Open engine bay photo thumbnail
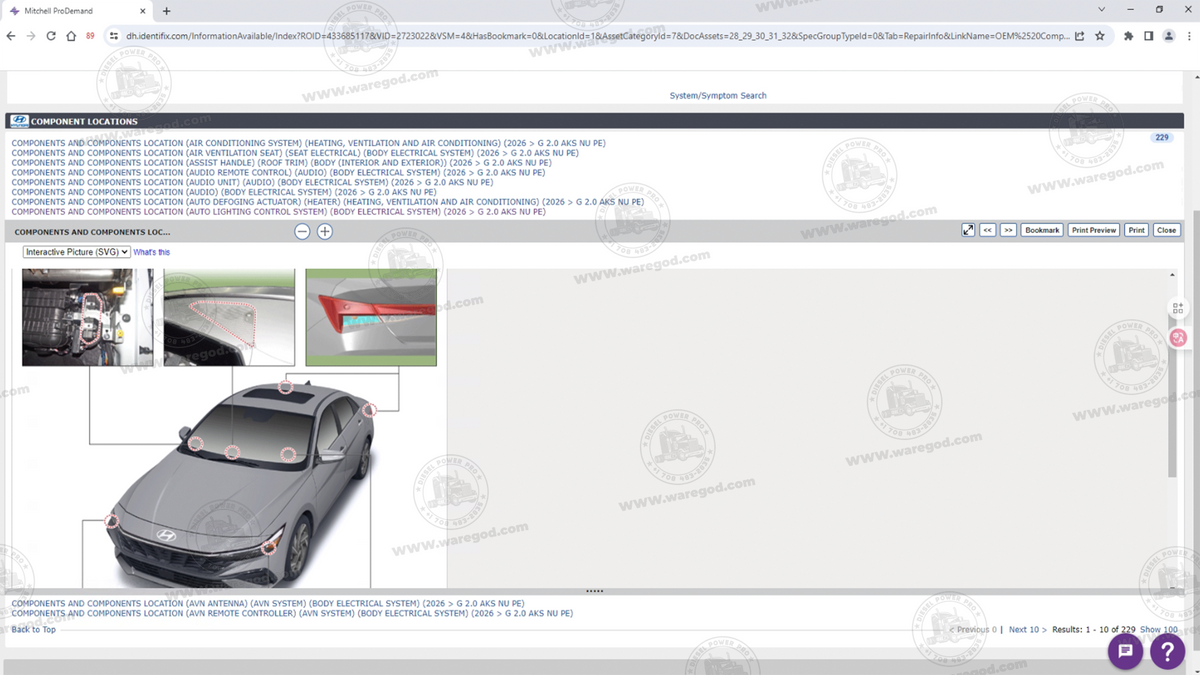Screen dimensions: 1200x675 click(88, 317)
